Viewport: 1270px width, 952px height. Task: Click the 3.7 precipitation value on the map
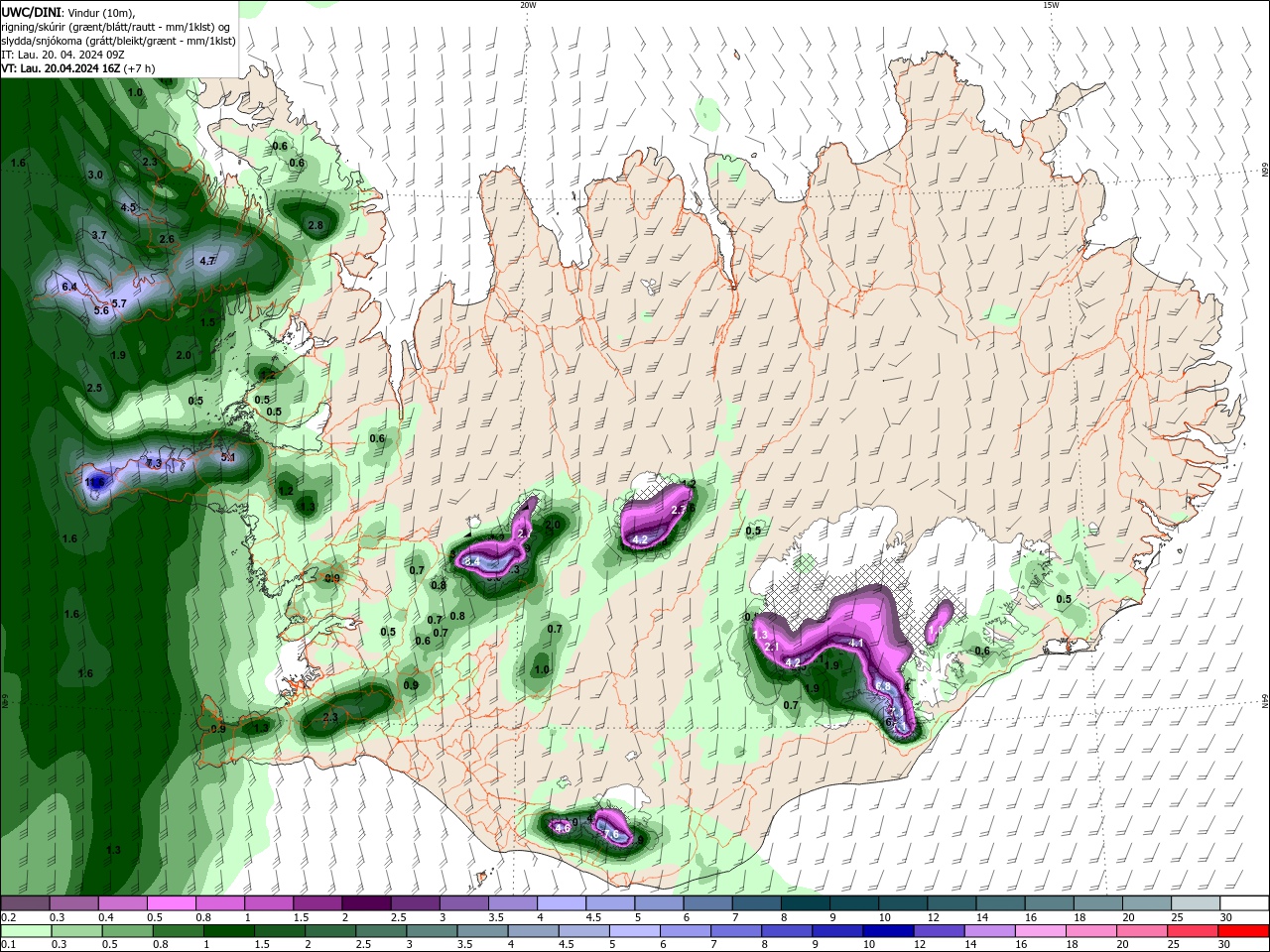(x=99, y=235)
